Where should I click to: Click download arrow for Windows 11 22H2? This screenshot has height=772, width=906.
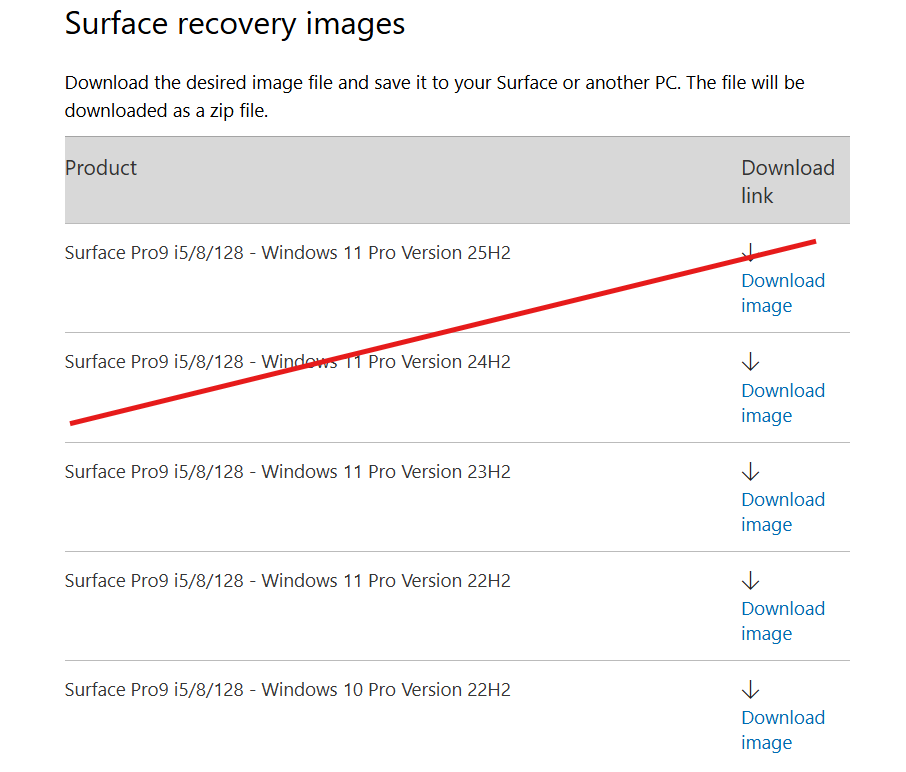point(750,580)
